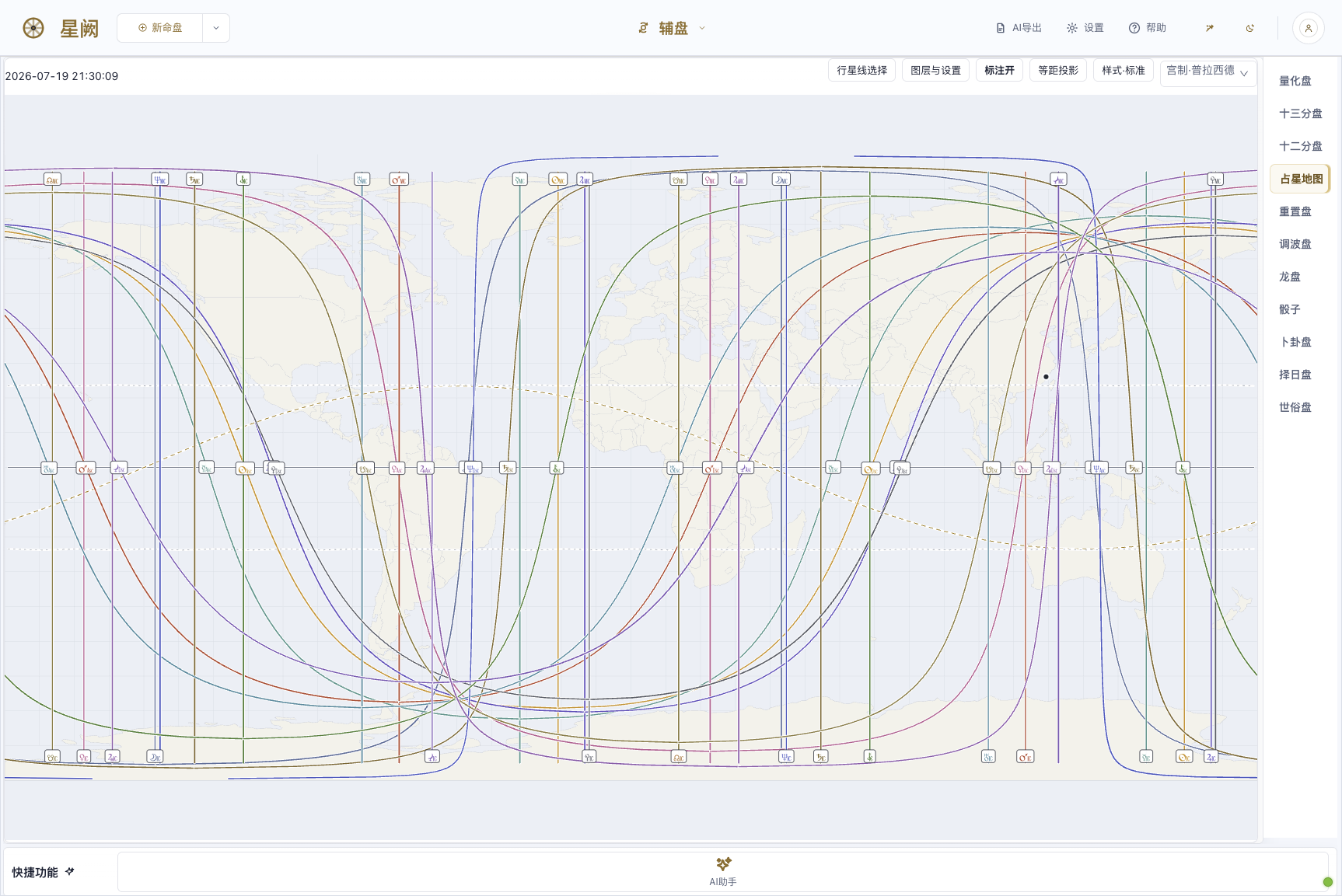
Task: Click the Chiron IC marker at map bottom
Action: pyautogui.click(x=869, y=756)
